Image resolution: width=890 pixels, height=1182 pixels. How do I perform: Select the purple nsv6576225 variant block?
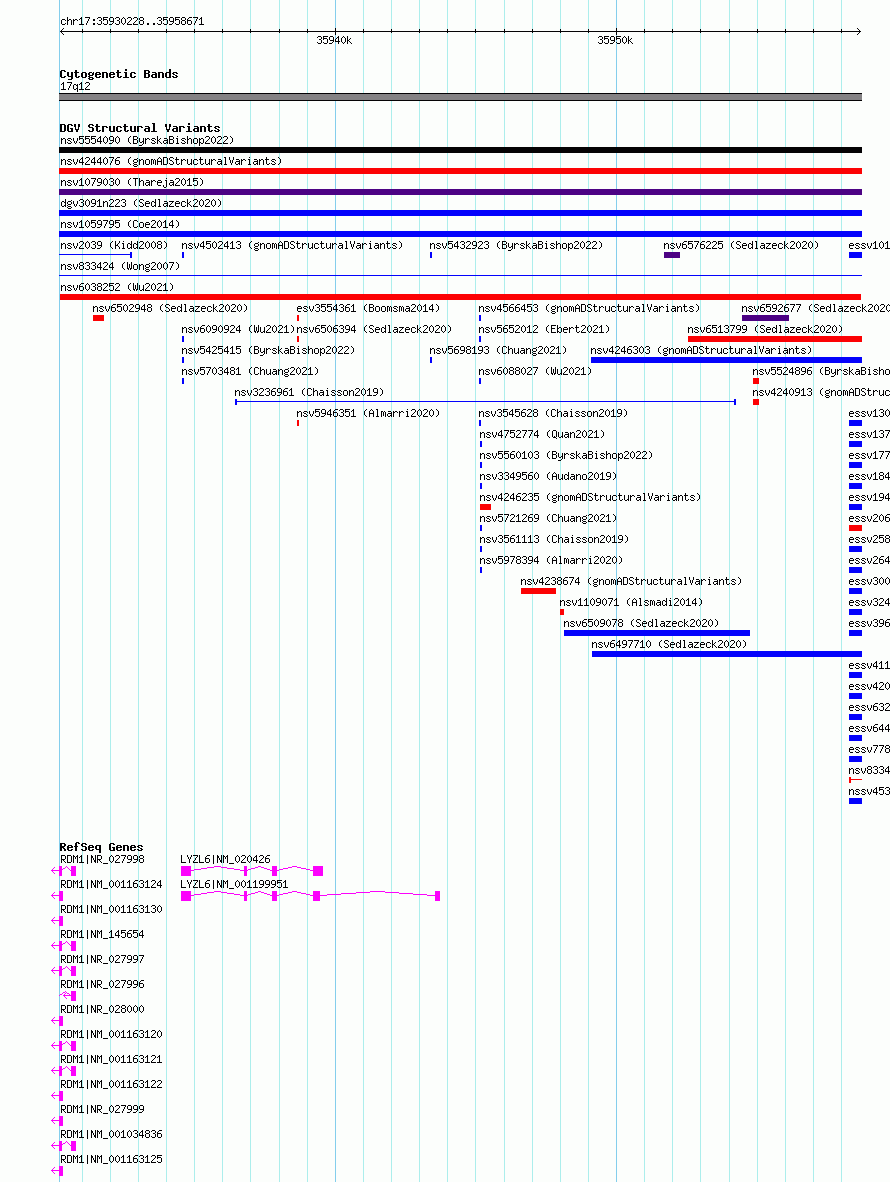point(672,255)
